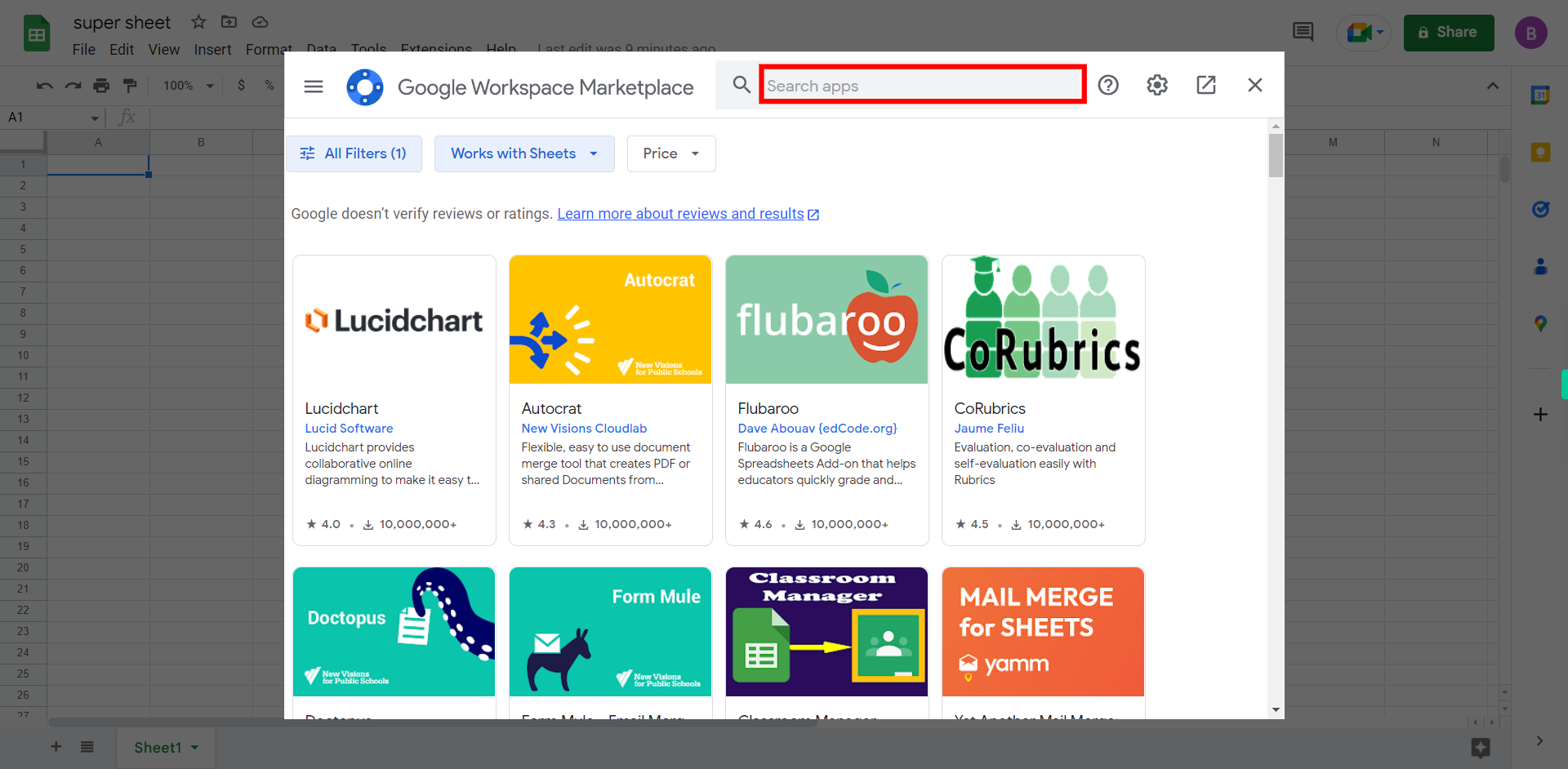Screen dimensions: 1568x769
Task: Click the Flubaroo app title
Action: [768, 408]
